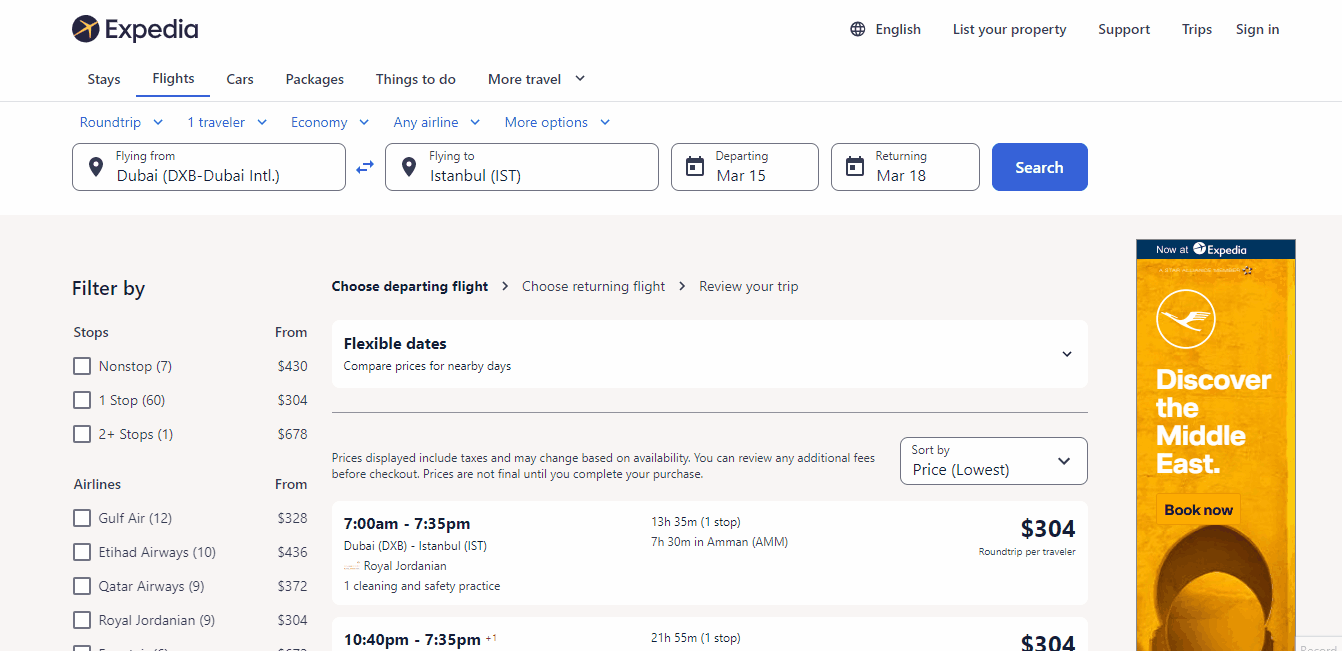
Task: Open the Trips link
Action: [1197, 29]
